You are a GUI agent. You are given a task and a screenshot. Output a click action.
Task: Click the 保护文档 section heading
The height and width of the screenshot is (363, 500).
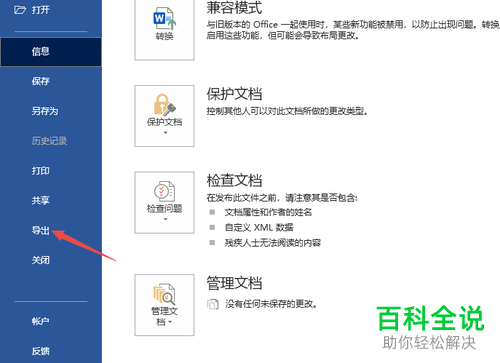click(234, 94)
